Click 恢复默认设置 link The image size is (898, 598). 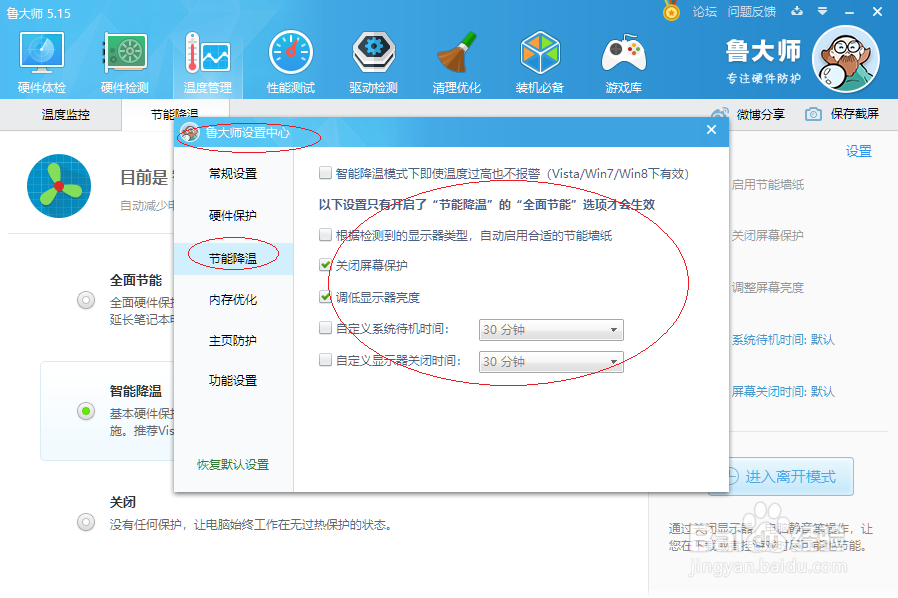(x=233, y=465)
